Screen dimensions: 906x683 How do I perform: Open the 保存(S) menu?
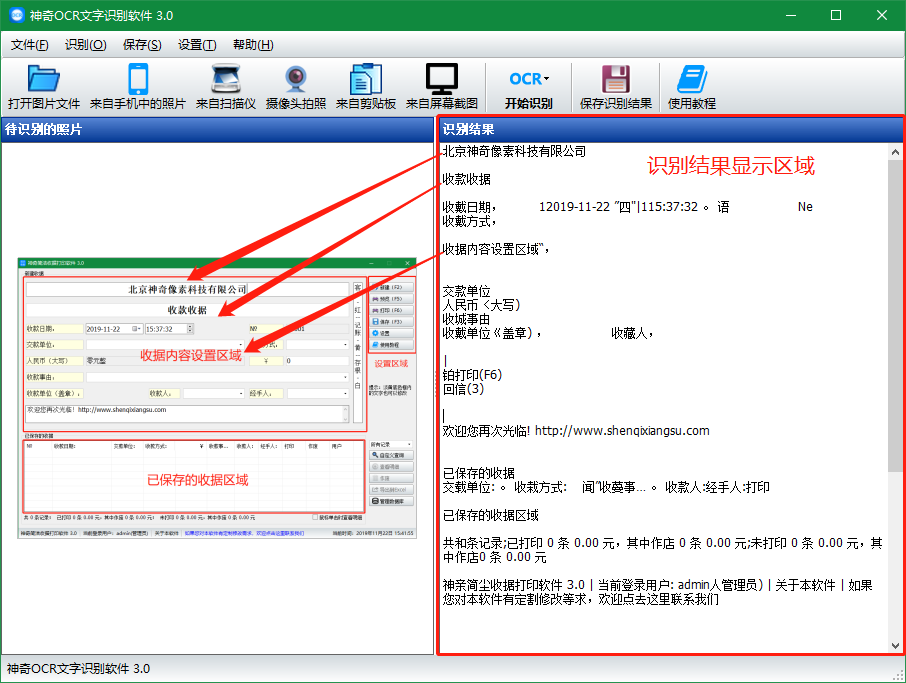(142, 45)
